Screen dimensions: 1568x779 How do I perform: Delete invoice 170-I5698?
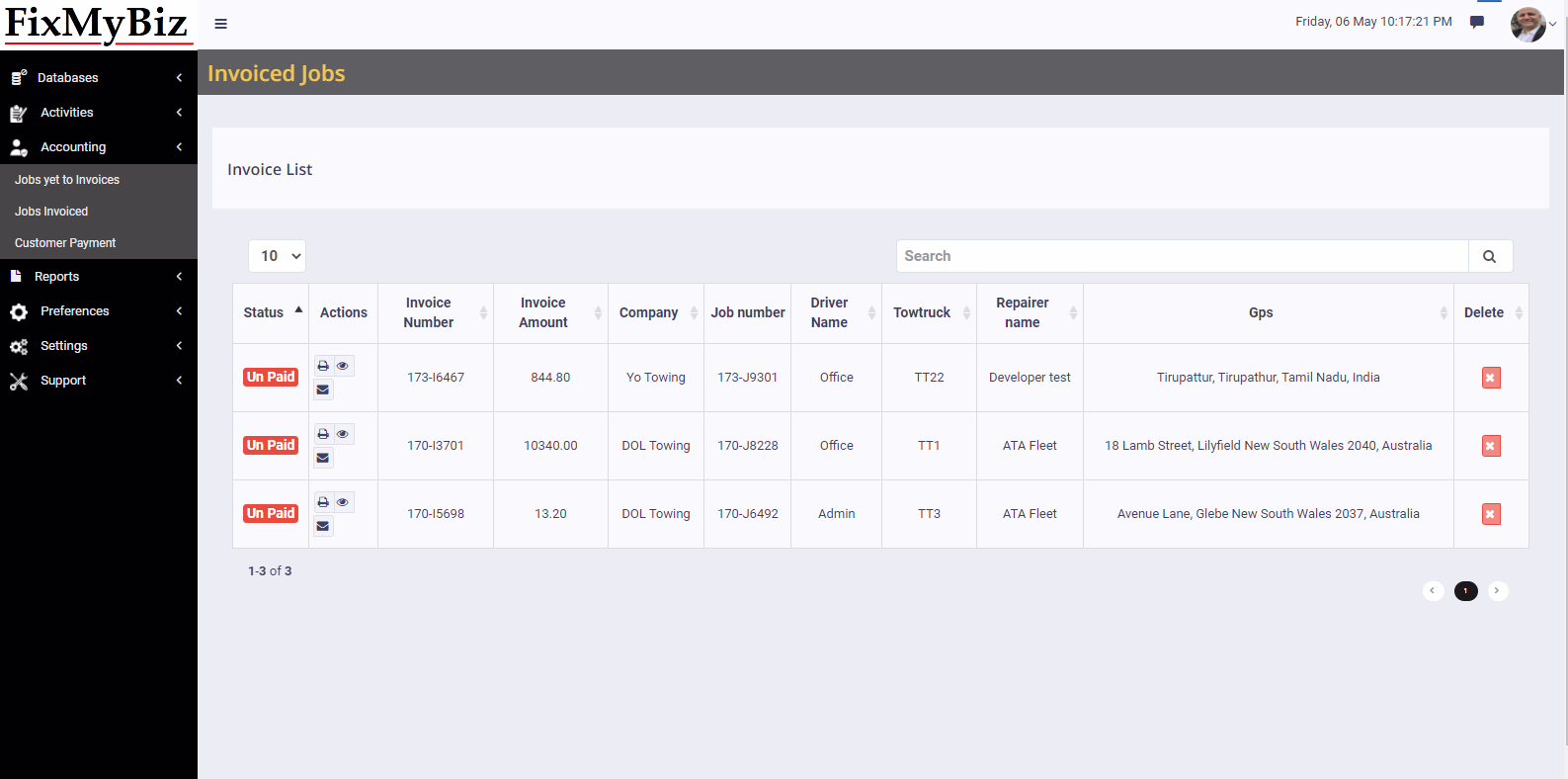[x=1491, y=514]
